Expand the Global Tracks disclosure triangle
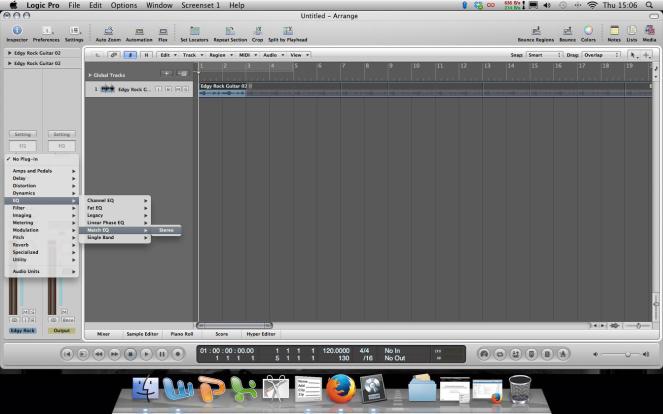Viewport: 663px width, 414px height. (x=90, y=75)
